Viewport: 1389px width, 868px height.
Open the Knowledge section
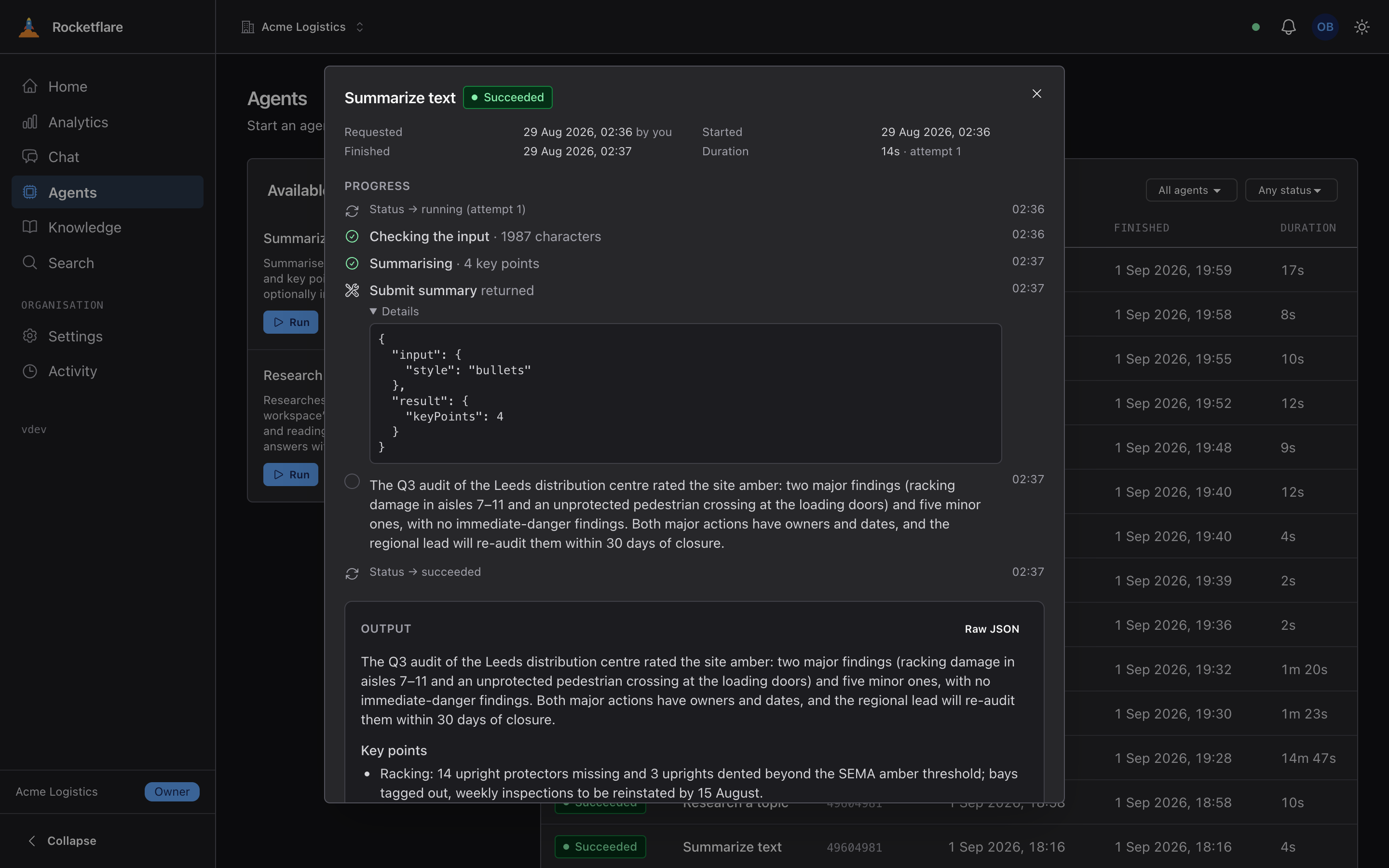(108, 227)
